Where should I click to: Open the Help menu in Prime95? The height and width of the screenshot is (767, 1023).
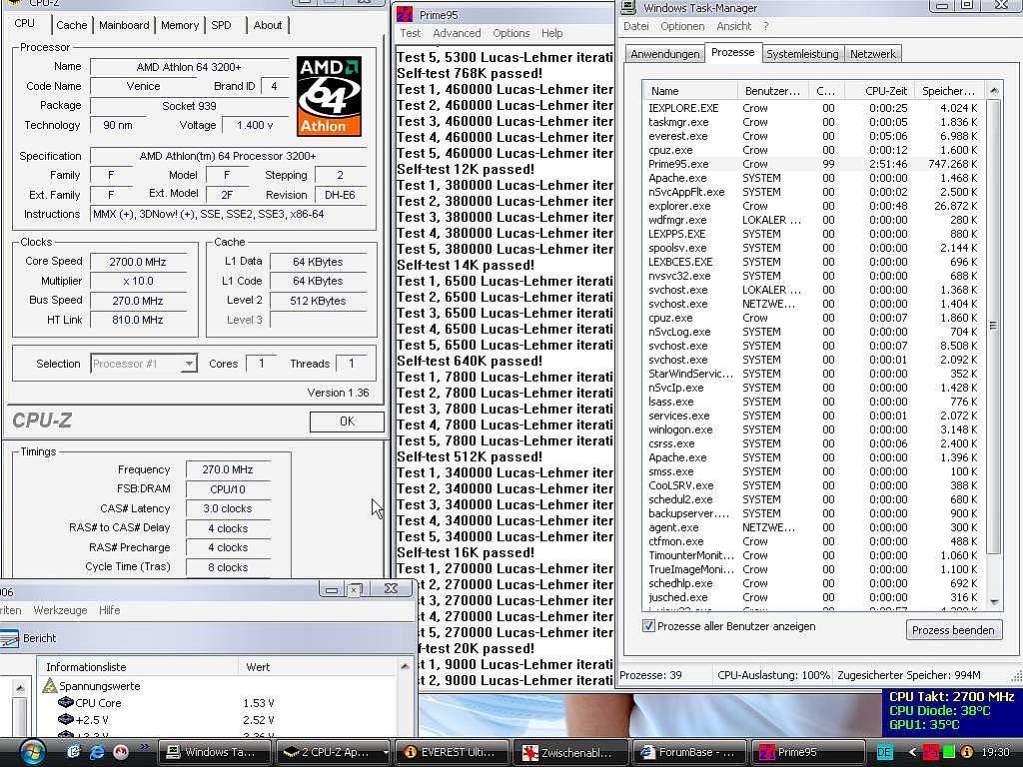552,33
